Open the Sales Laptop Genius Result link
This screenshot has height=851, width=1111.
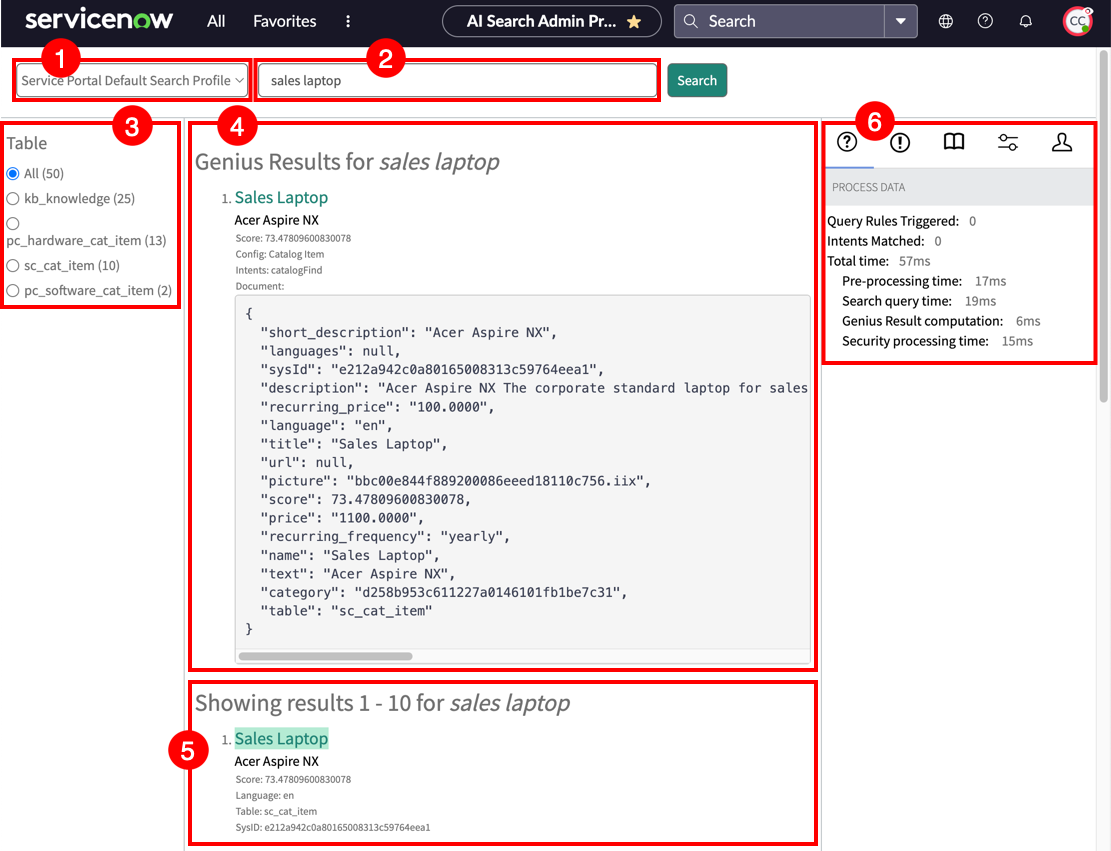coord(281,198)
